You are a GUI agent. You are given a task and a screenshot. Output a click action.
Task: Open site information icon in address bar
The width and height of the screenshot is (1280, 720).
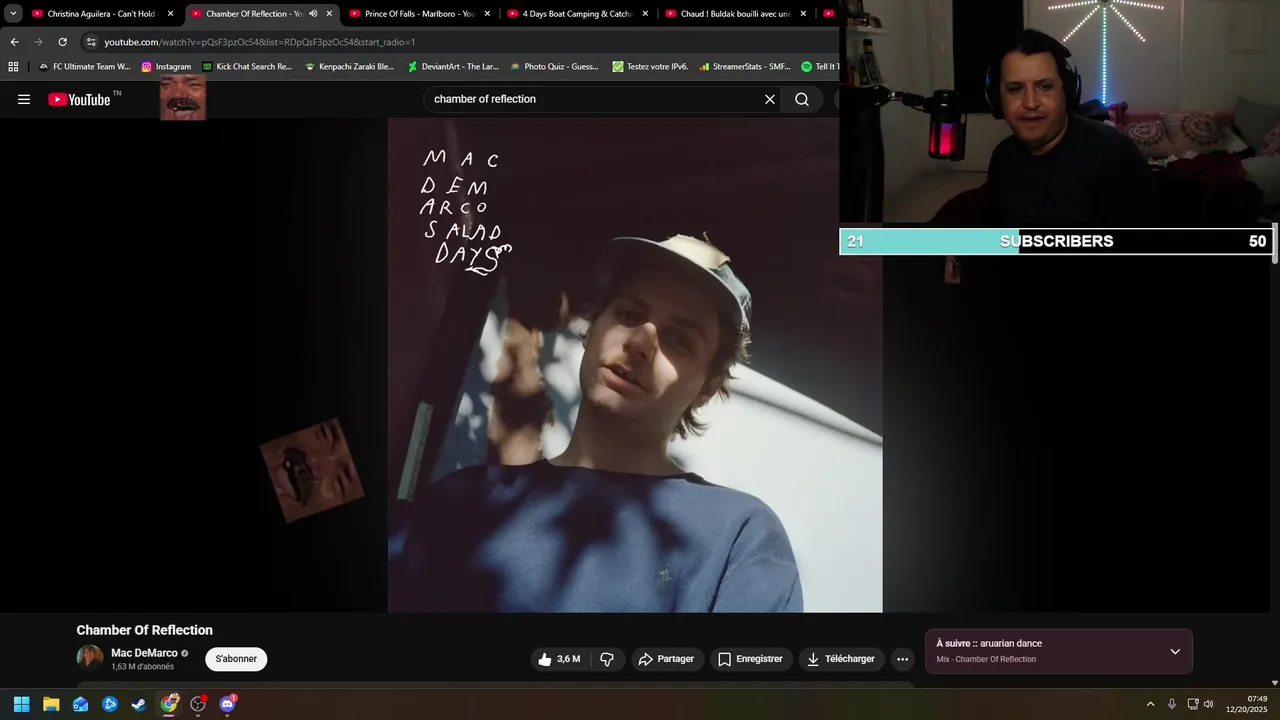[x=91, y=42]
